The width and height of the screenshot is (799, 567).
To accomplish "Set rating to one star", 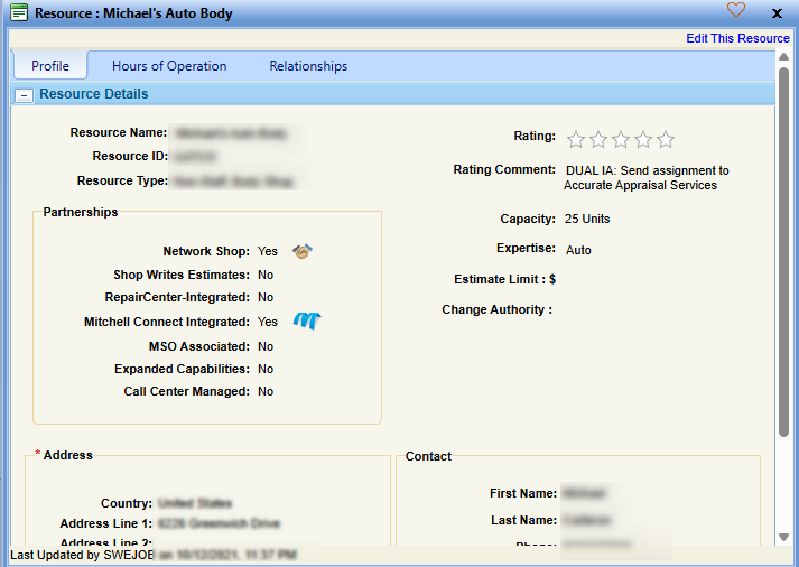I will (576, 140).
